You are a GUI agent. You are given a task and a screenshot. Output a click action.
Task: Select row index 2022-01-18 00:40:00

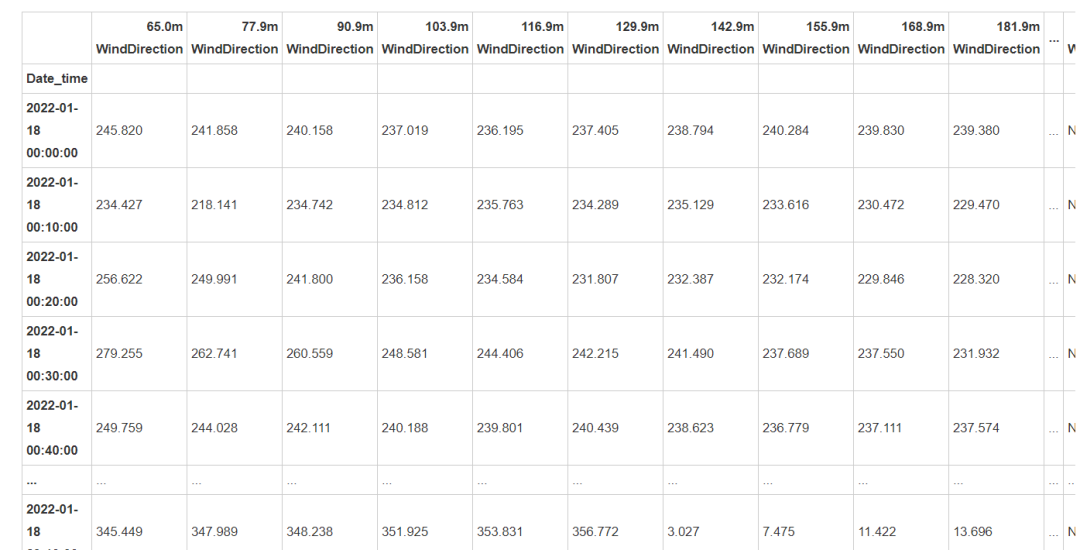52,427
